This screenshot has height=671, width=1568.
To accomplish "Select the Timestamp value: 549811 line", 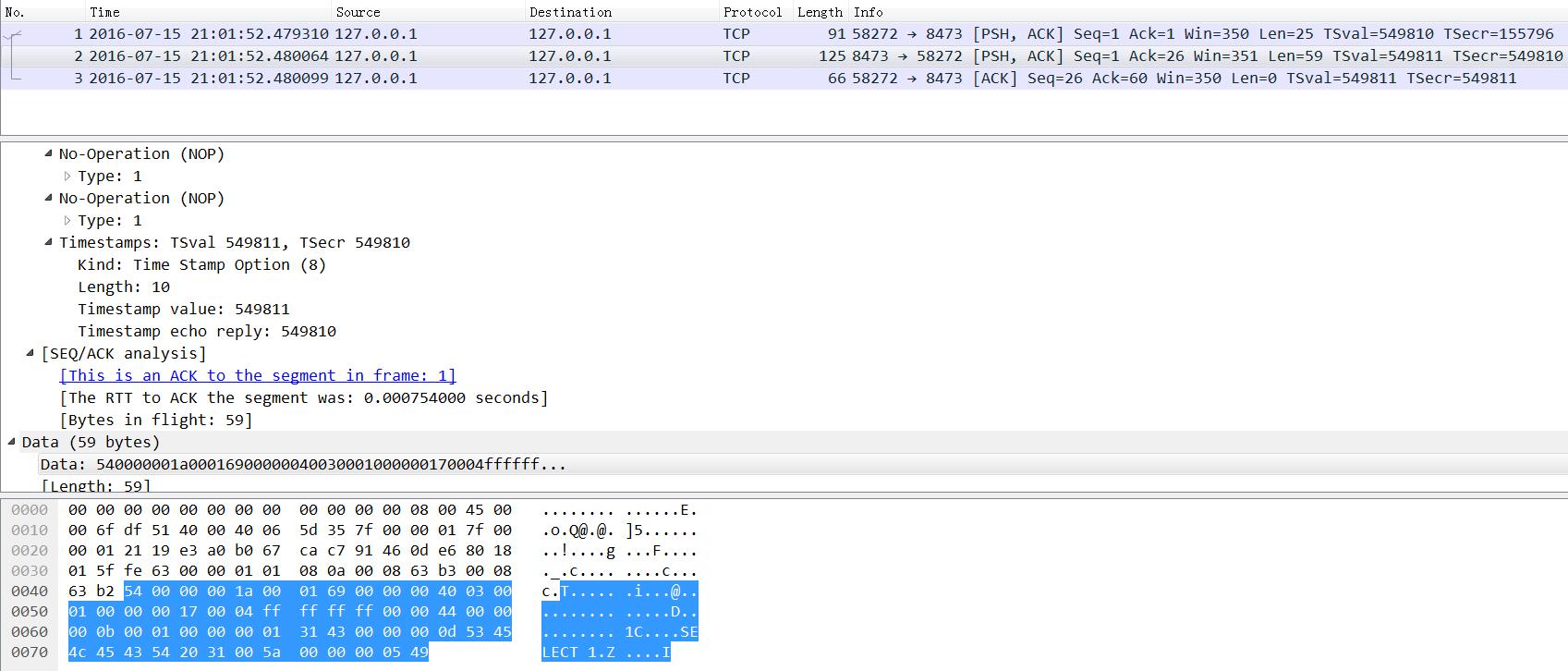I will 184,310.
